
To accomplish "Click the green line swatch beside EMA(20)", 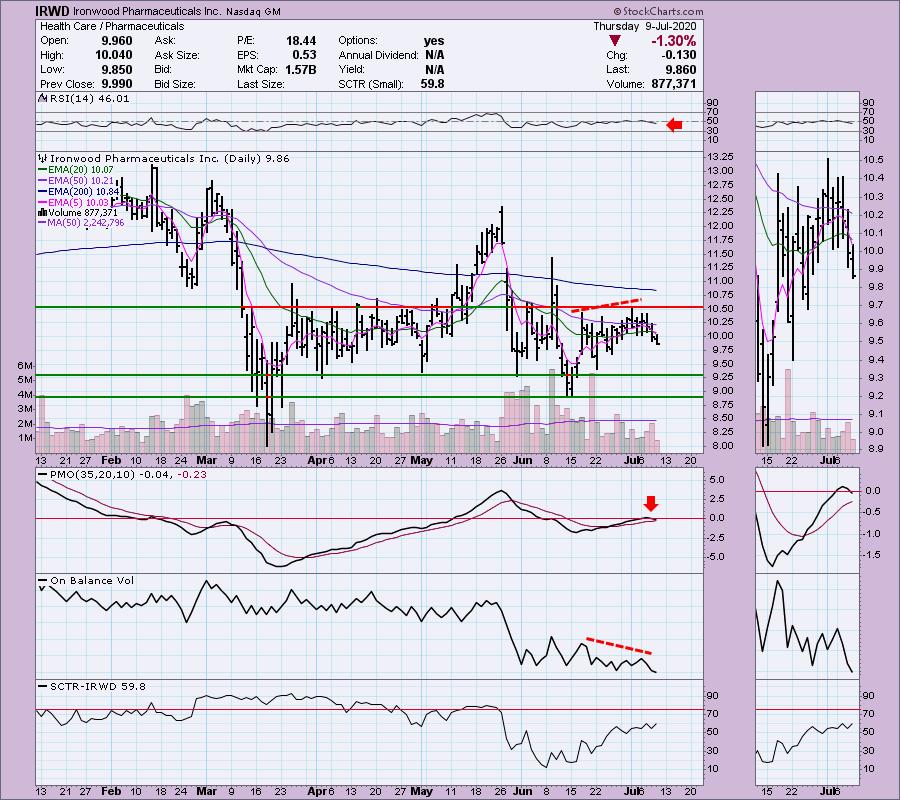I will pyautogui.click(x=42, y=170).
